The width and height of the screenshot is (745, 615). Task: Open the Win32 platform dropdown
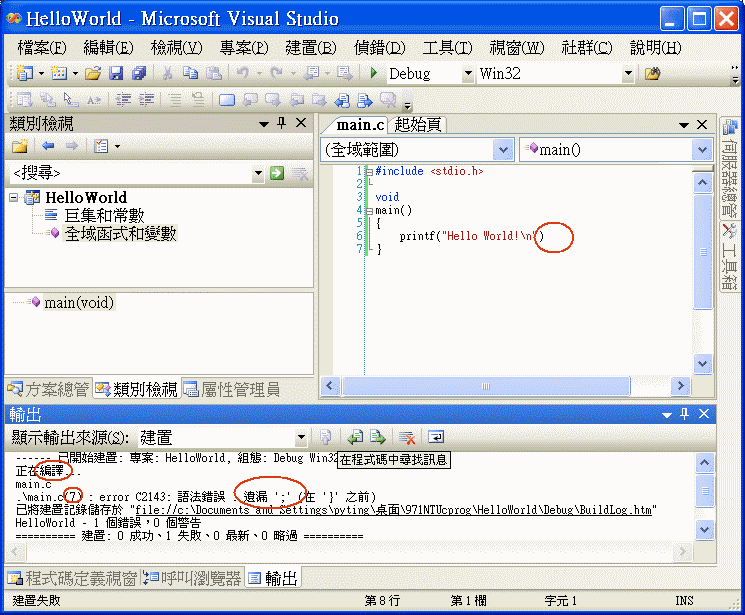tap(628, 73)
